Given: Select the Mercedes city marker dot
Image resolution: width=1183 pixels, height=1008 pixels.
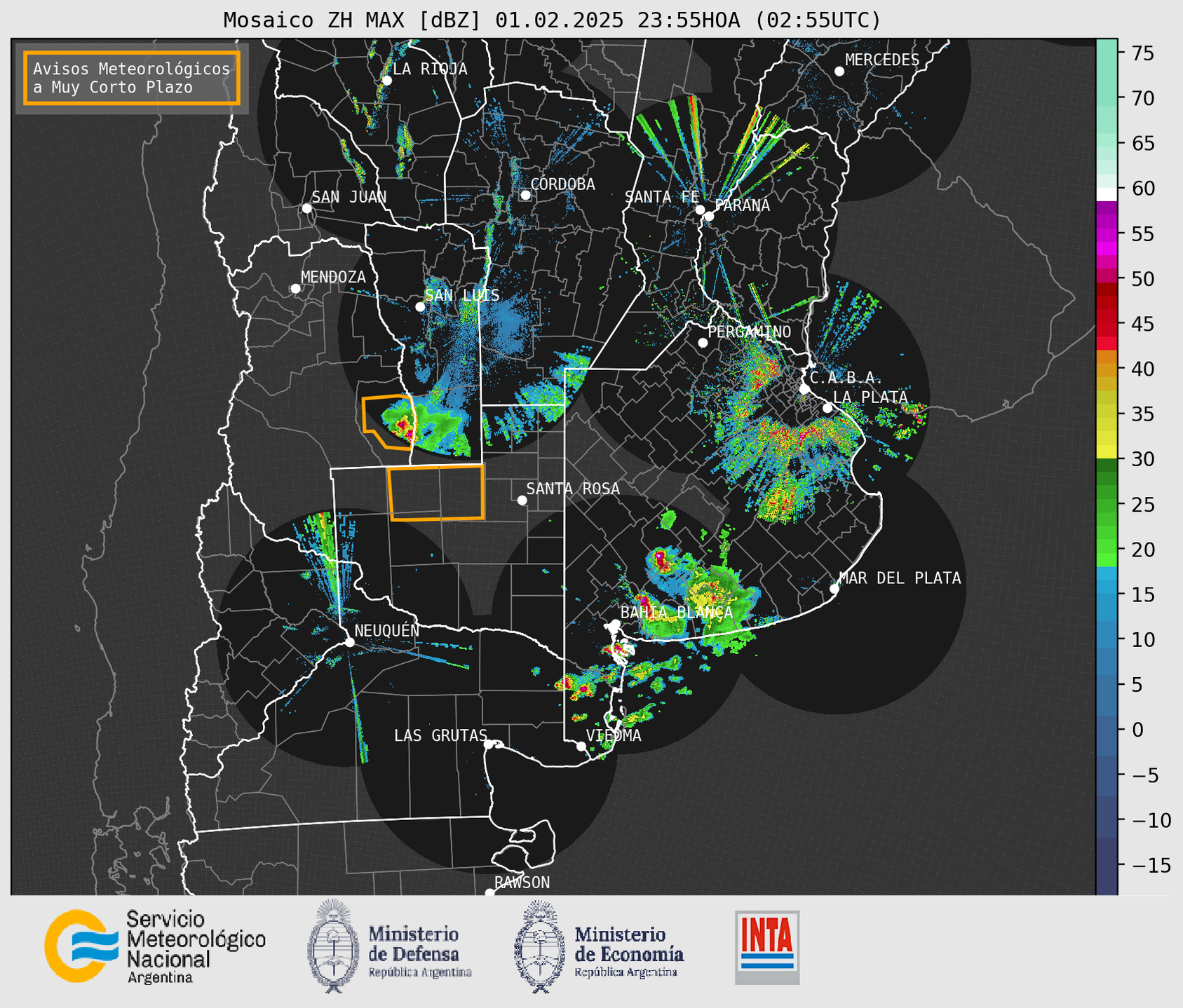Looking at the screenshot, I should [839, 71].
